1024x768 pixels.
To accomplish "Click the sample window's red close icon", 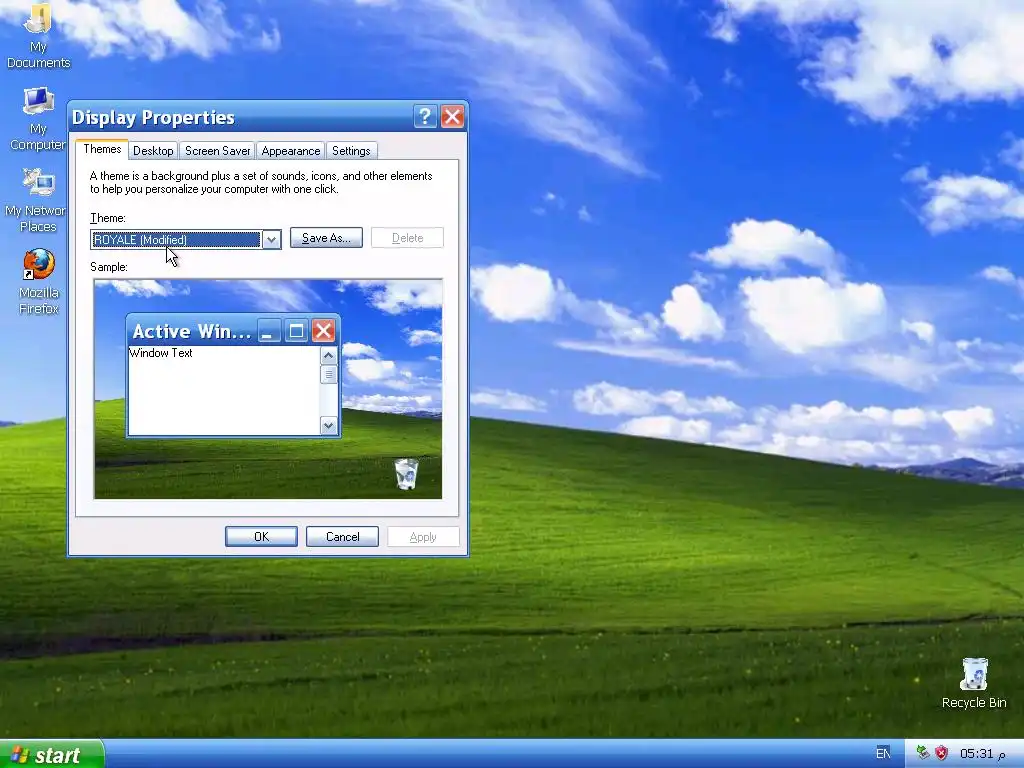I will tap(323, 331).
